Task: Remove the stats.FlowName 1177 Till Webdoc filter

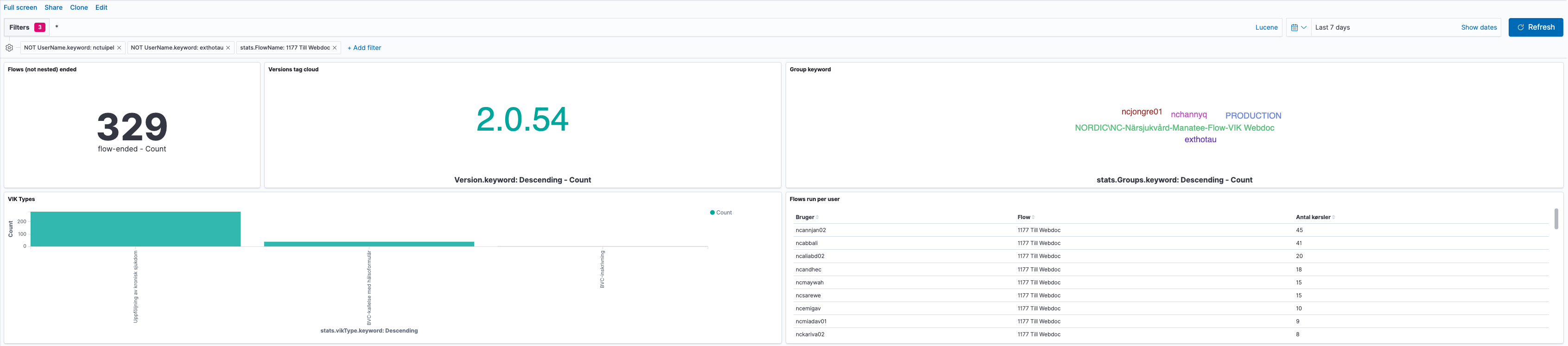Action: point(335,47)
